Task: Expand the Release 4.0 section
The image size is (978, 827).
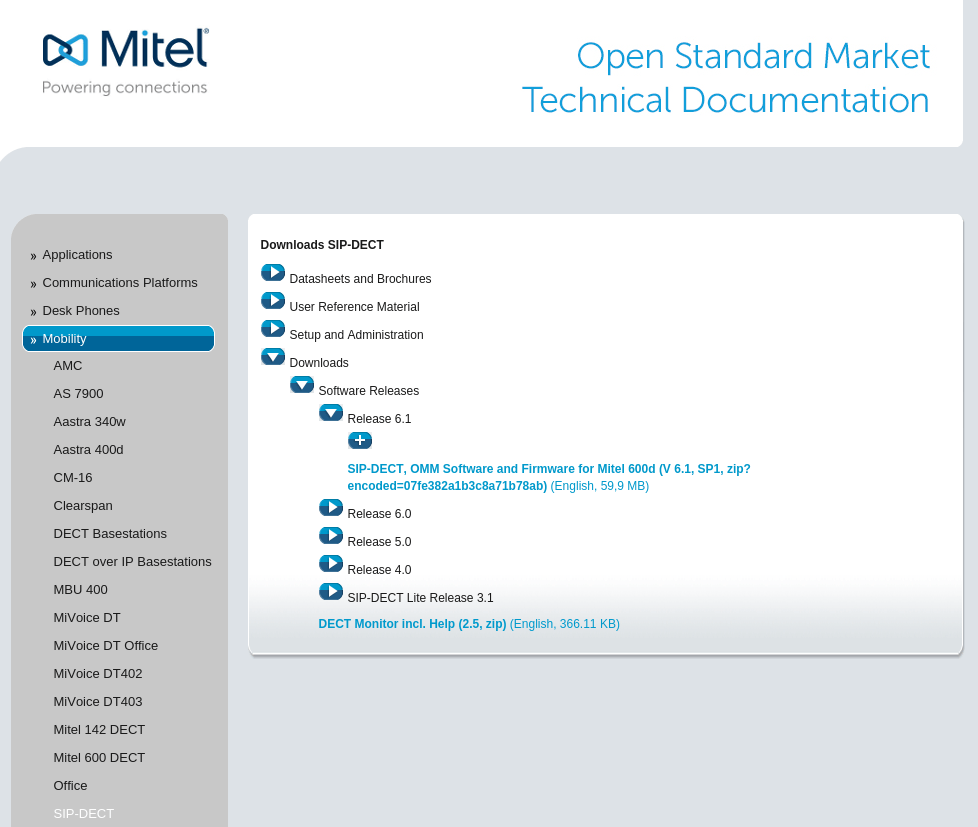Action: click(331, 564)
